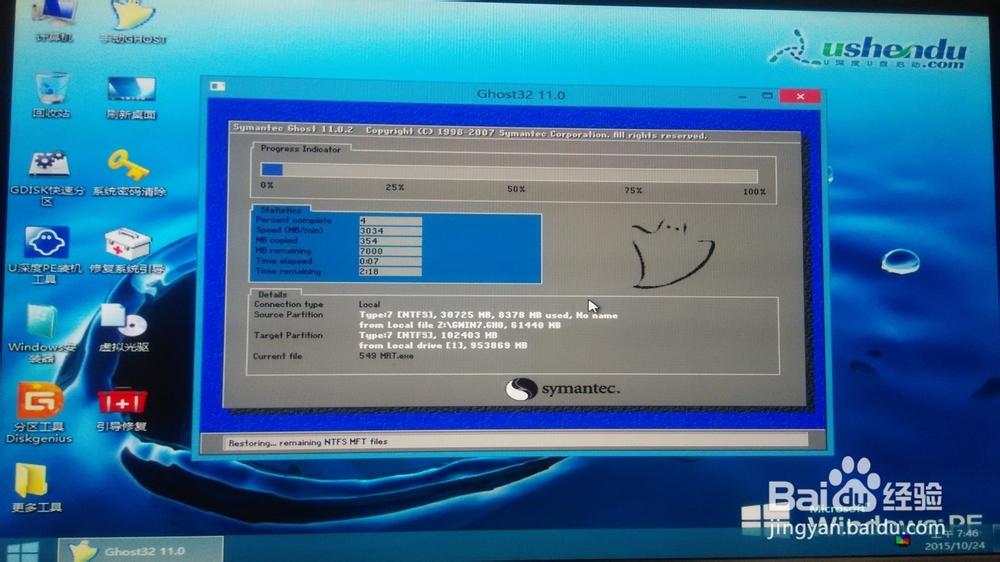Click the Time remaining value 2:18
The height and width of the screenshot is (562, 1000).
pyautogui.click(x=390, y=272)
